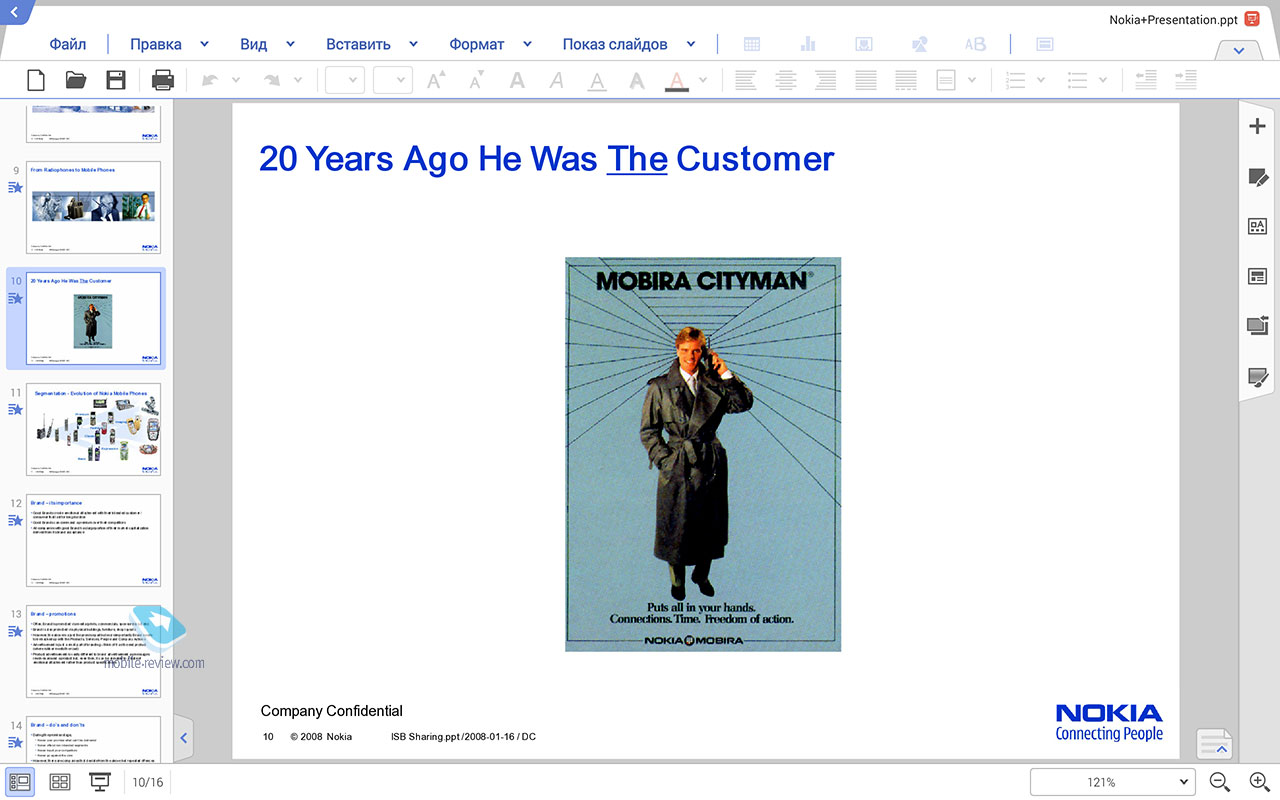Go back using the top-left arrow button
This screenshot has height=800, width=1280.
pos(14,11)
